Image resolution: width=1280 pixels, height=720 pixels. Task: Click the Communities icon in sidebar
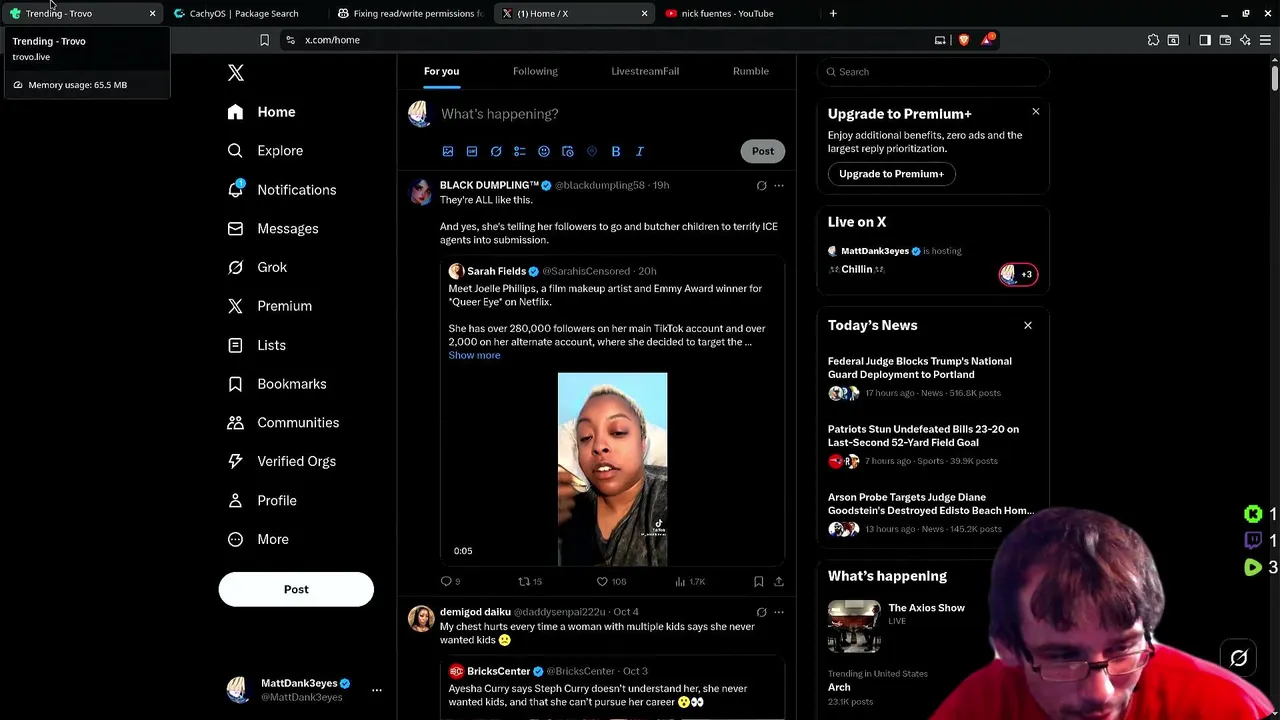click(x=235, y=423)
